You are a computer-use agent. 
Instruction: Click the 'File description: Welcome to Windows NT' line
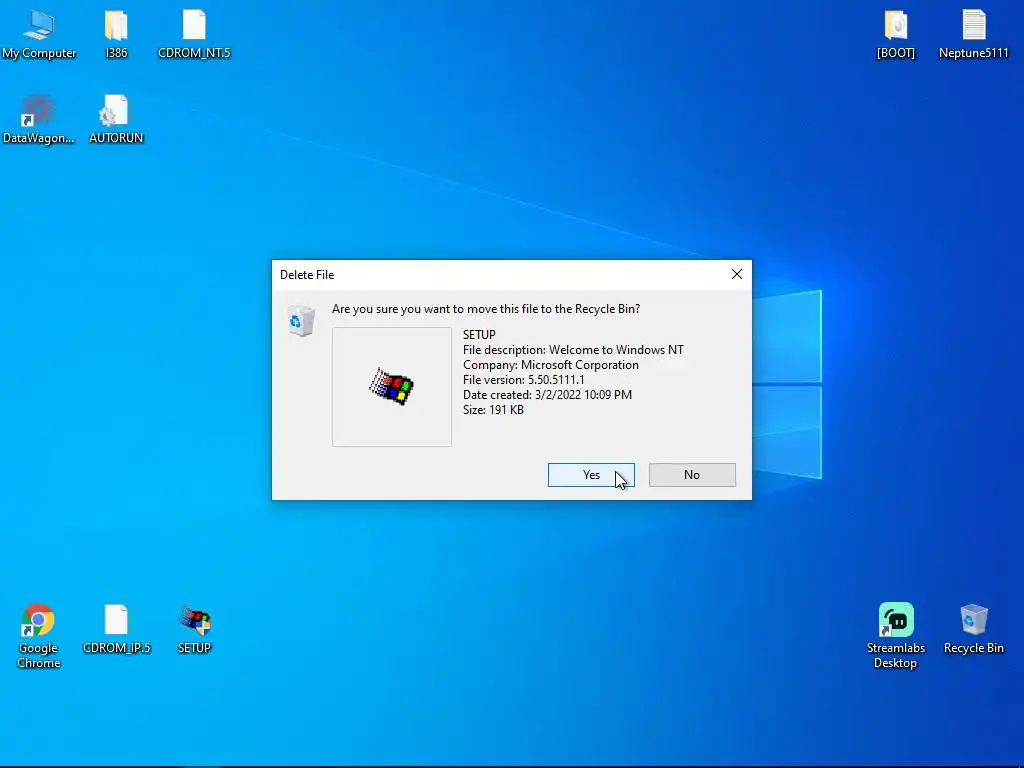pyautogui.click(x=573, y=349)
